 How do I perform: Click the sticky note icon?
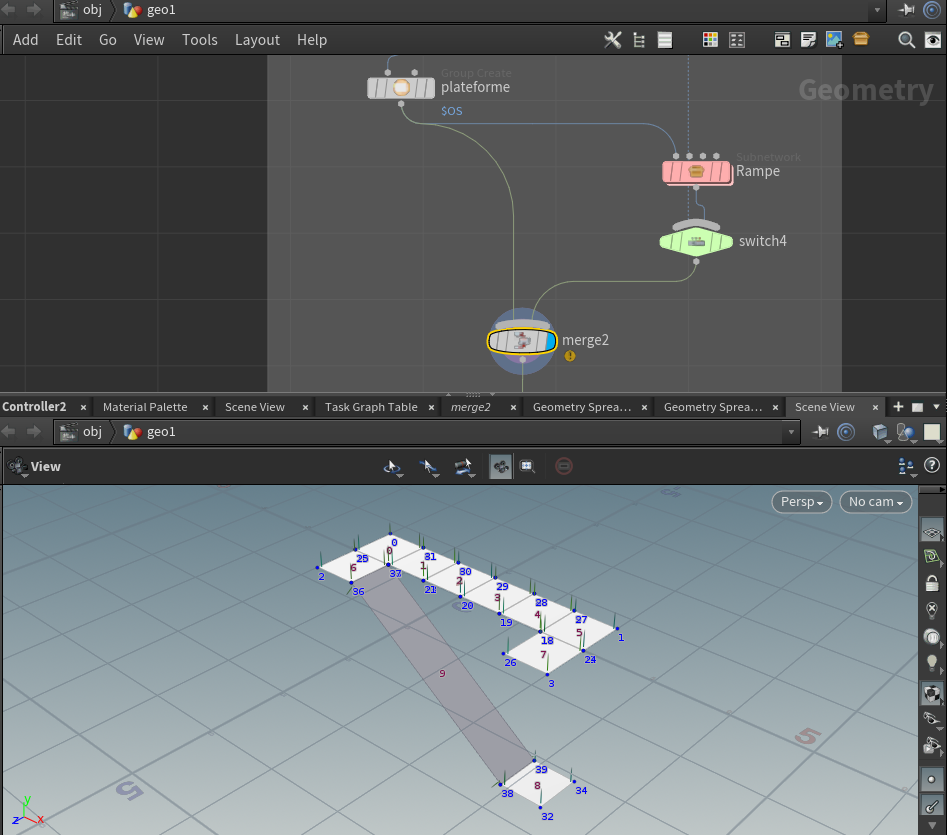coord(808,40)
